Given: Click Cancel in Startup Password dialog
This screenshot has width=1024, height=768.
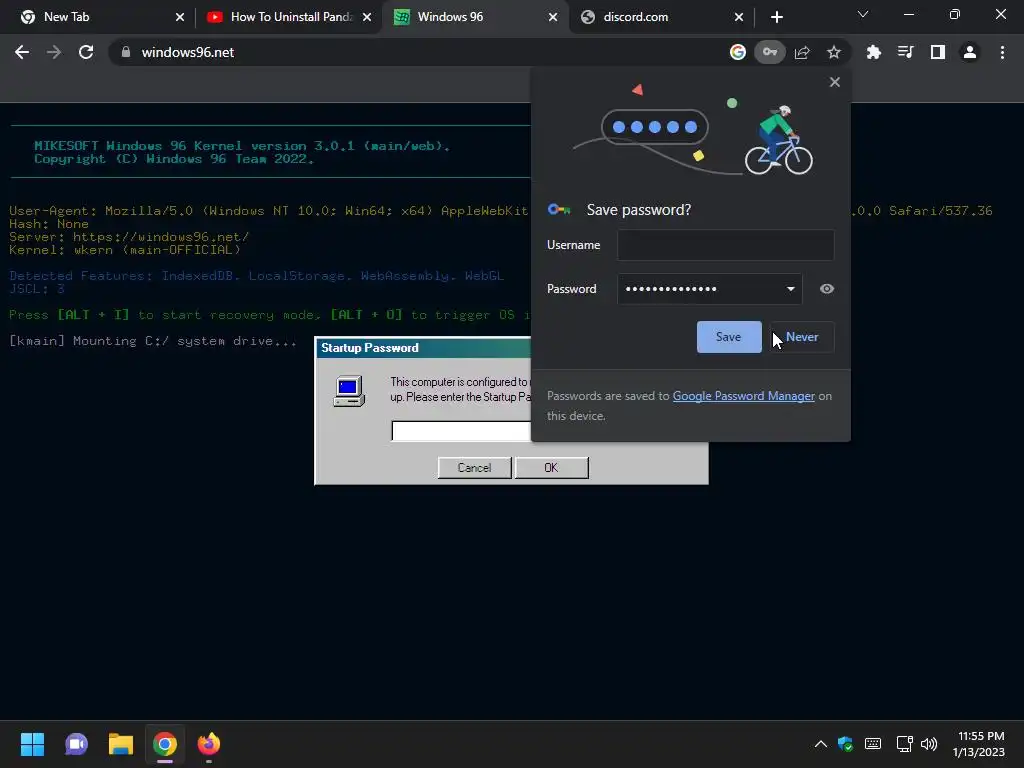Looking at the screenshot, I should pos(474,468).
